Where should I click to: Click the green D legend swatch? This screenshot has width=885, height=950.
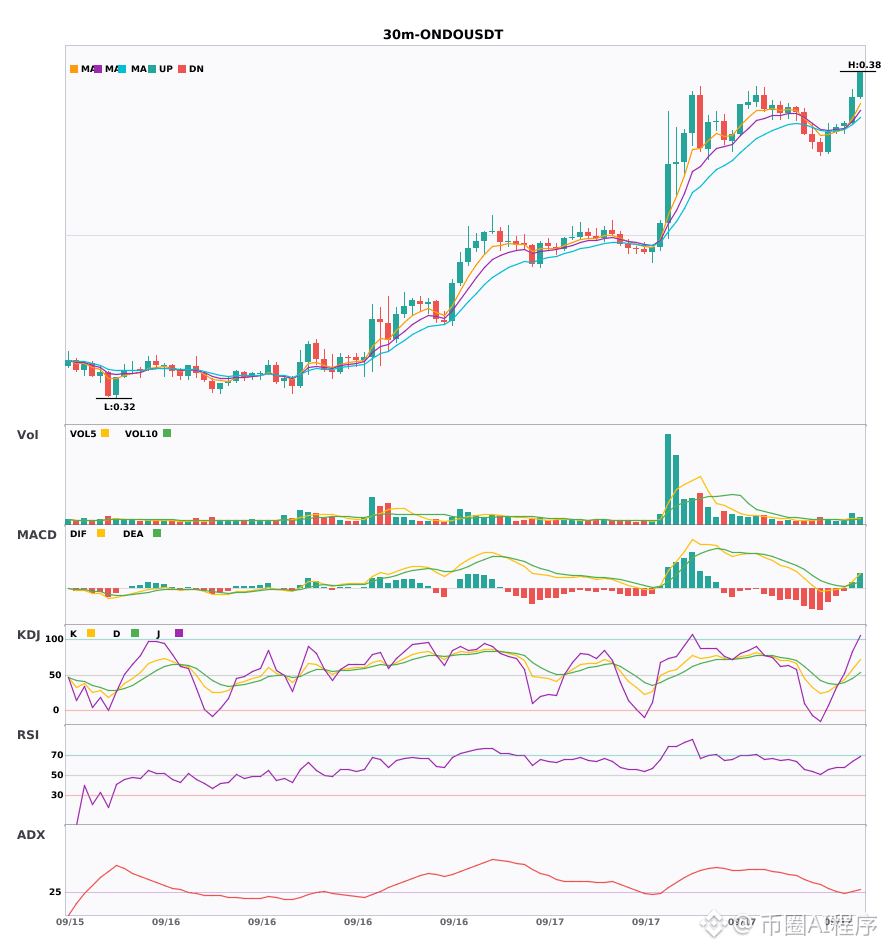point(135,633)
